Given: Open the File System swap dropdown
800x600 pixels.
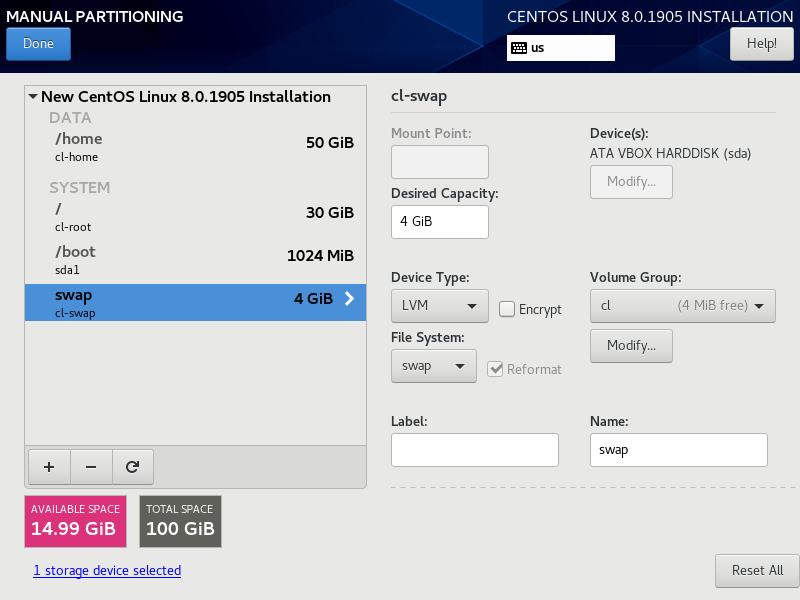Looking at the screenshot, I should (434, 366).
